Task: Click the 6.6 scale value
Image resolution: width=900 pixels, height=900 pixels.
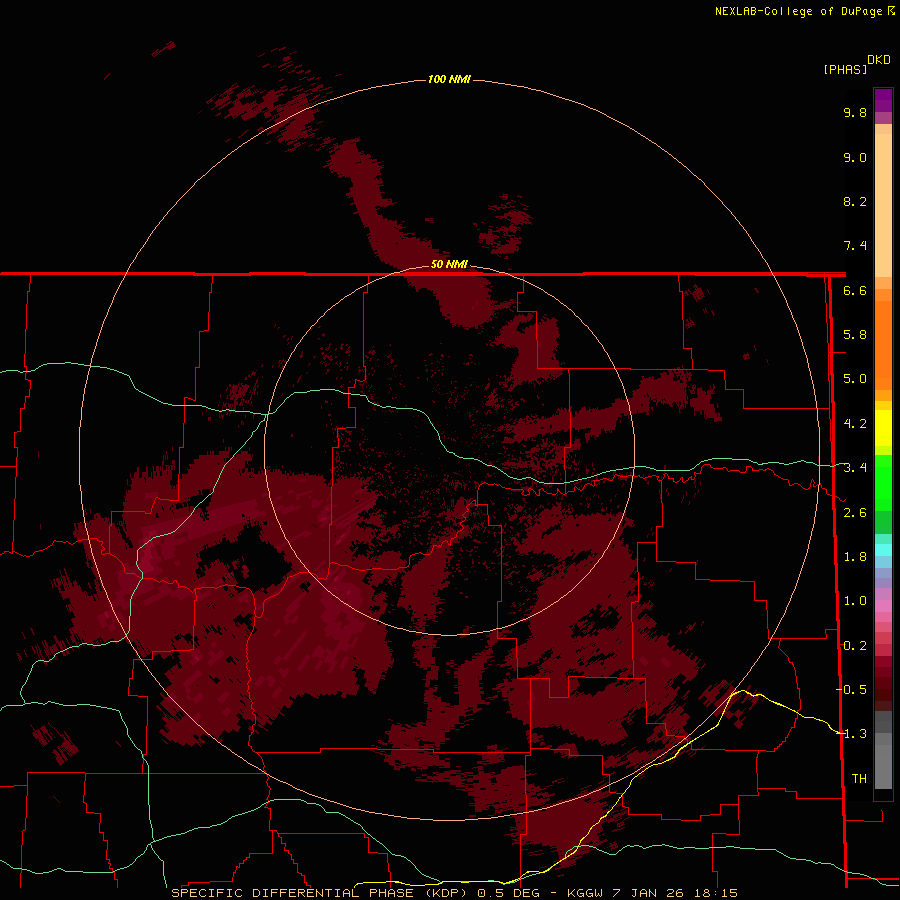Action: 855,290
